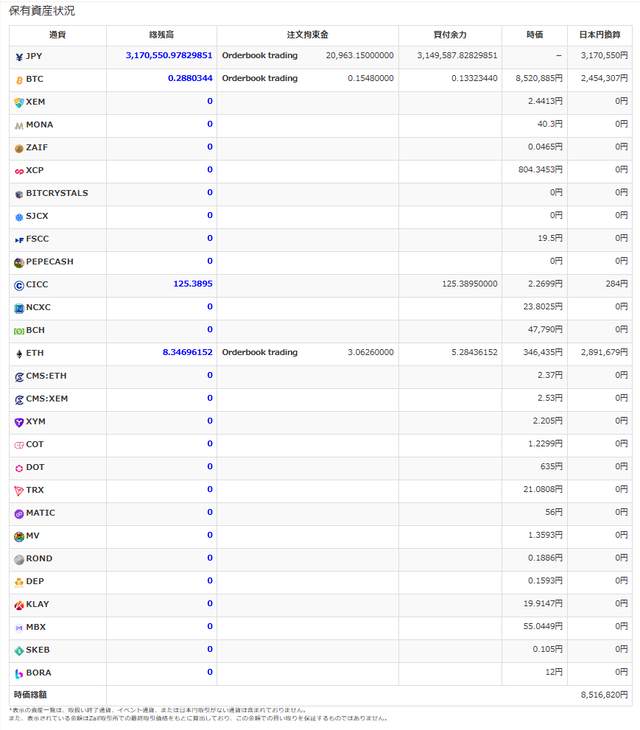Click the 時価総額 row label
Screen dimensions: 640x730
pos(30,695)
